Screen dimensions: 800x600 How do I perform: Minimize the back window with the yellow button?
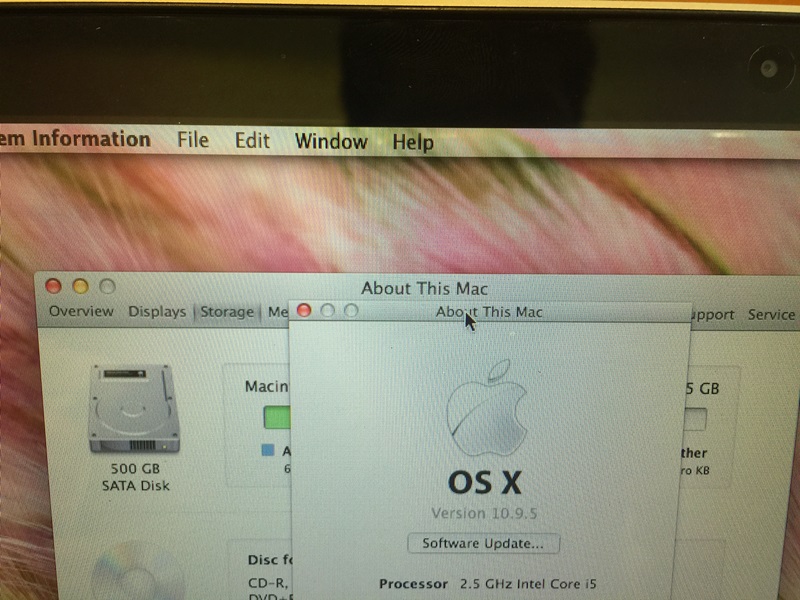point(81,286)
